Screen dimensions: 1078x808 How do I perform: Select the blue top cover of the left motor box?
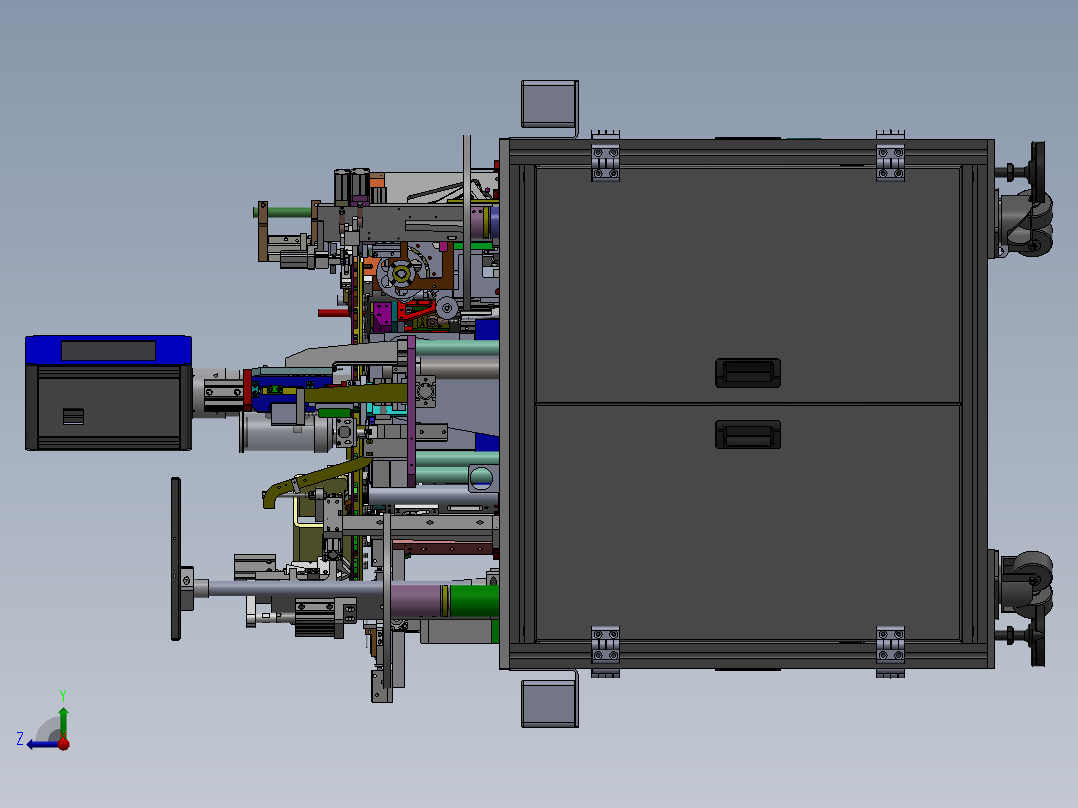[109, 350]
